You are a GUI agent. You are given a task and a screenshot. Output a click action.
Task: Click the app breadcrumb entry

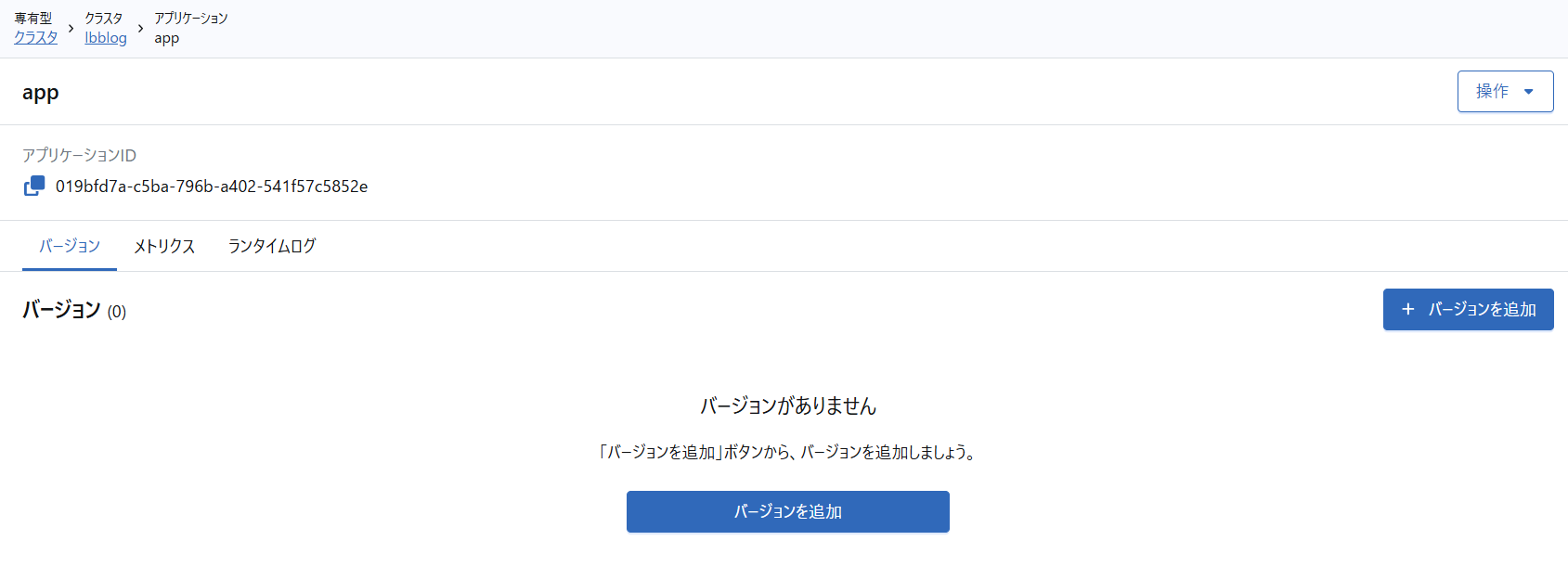pos(167,38)
